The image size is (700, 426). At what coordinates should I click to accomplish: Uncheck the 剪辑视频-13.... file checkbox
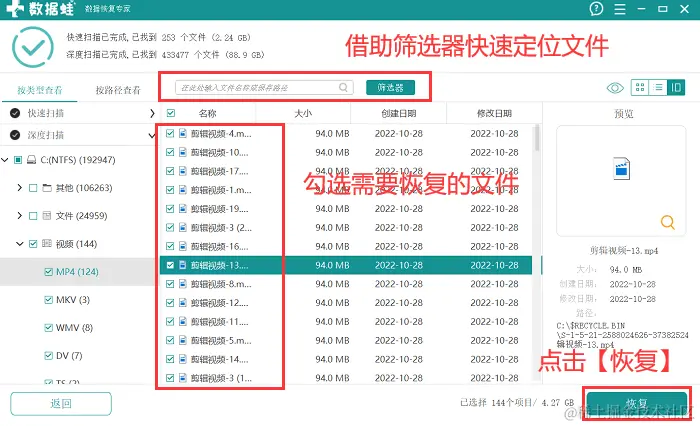[170, 265]
